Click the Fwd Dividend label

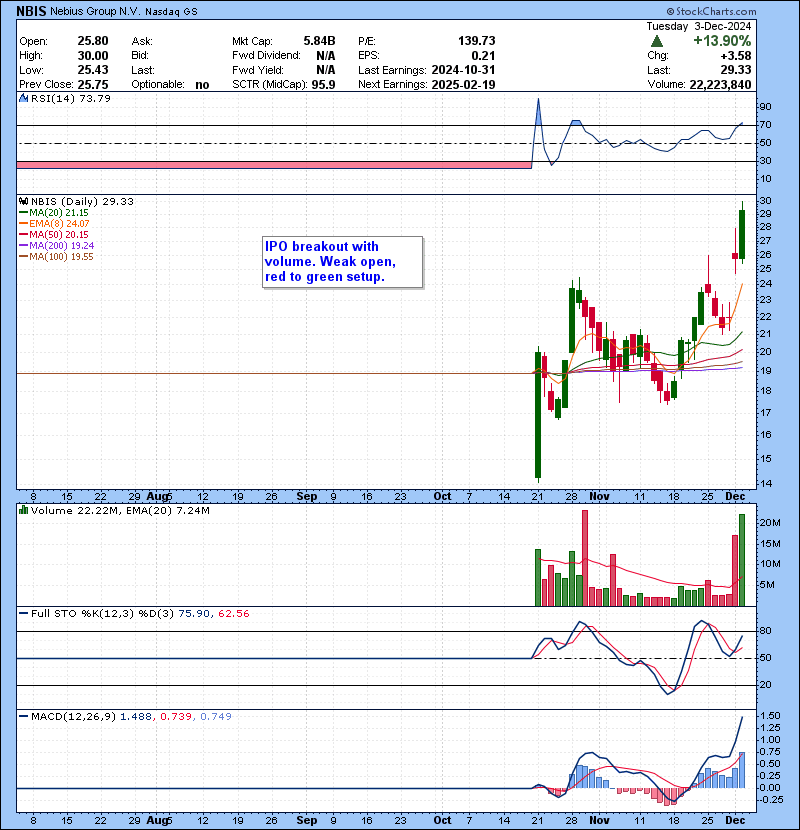[266, 56]
